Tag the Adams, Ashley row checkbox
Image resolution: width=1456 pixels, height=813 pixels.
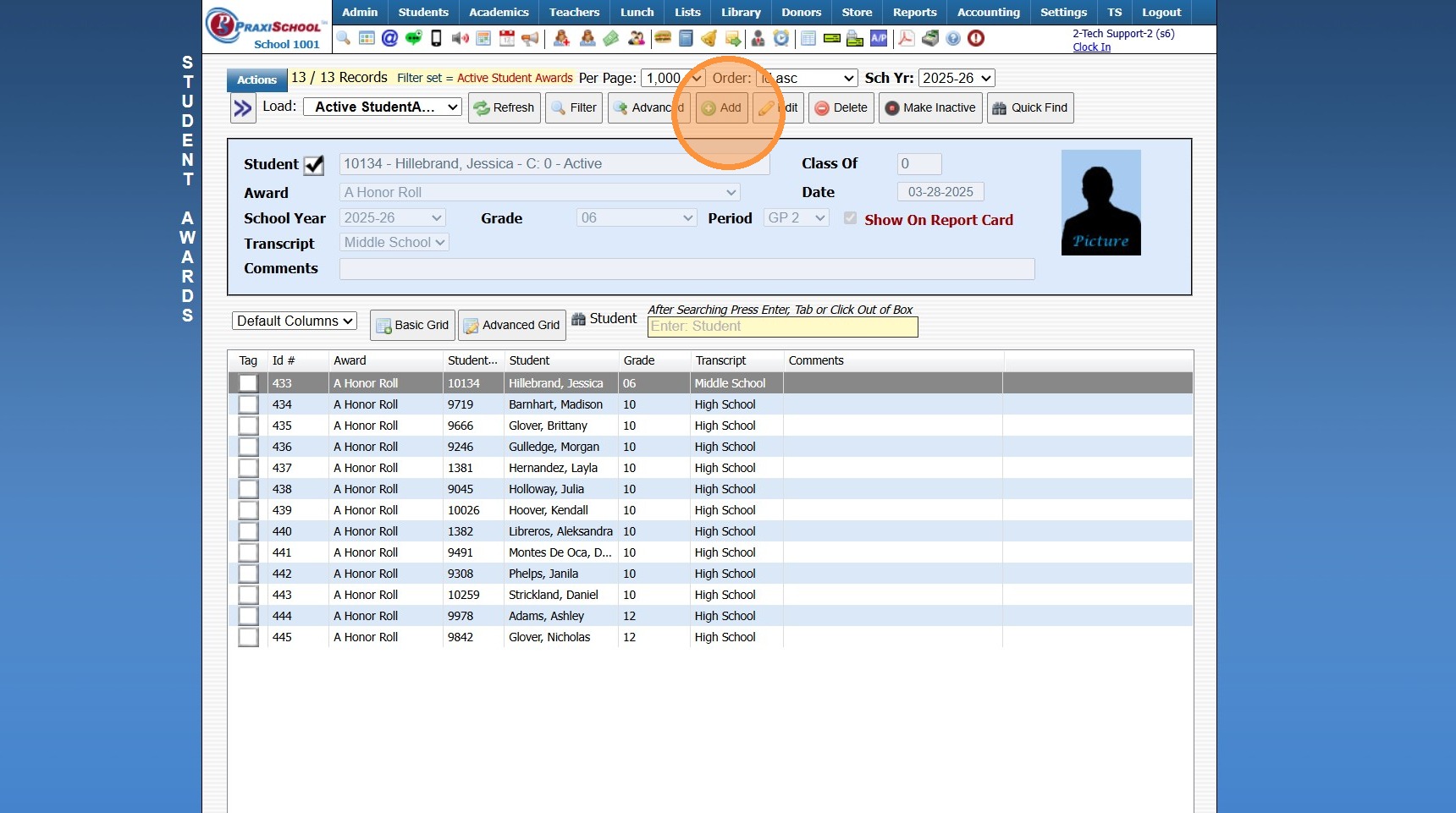coord(248,616)
